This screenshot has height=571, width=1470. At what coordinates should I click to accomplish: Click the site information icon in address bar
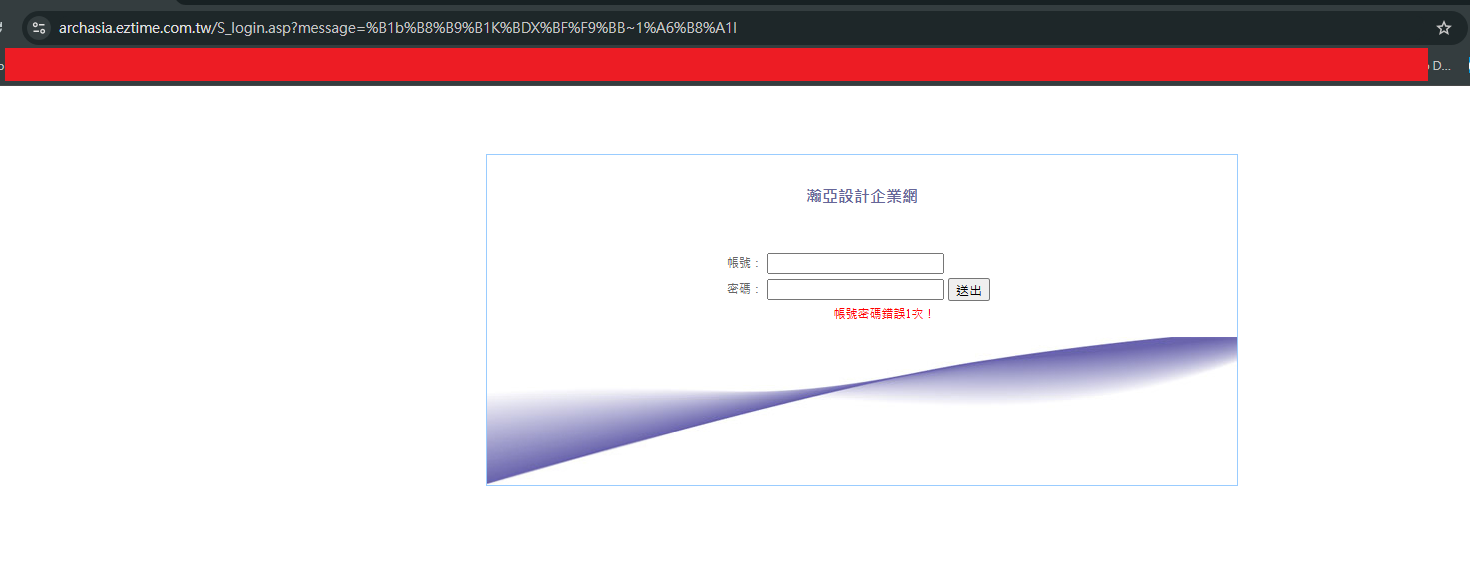click(40, 28)
